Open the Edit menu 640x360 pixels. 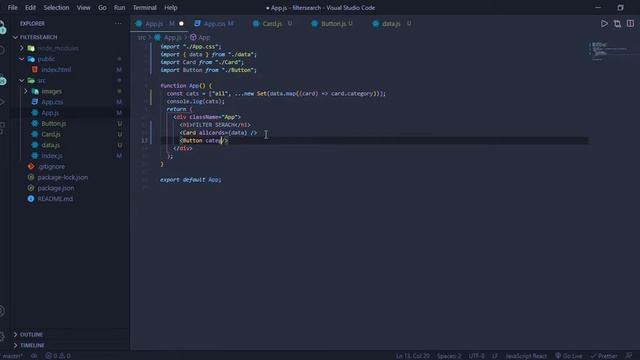30,8
